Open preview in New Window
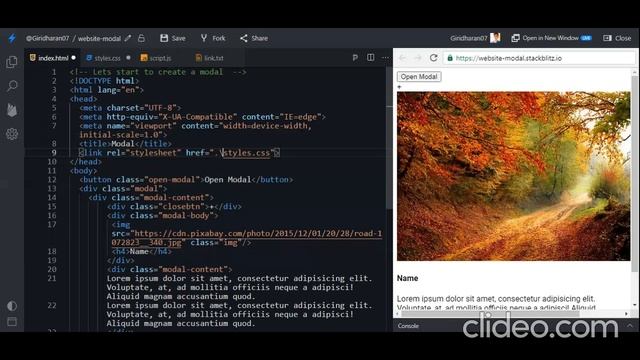This screenshot has height=360, width=640. click(551, 38)
